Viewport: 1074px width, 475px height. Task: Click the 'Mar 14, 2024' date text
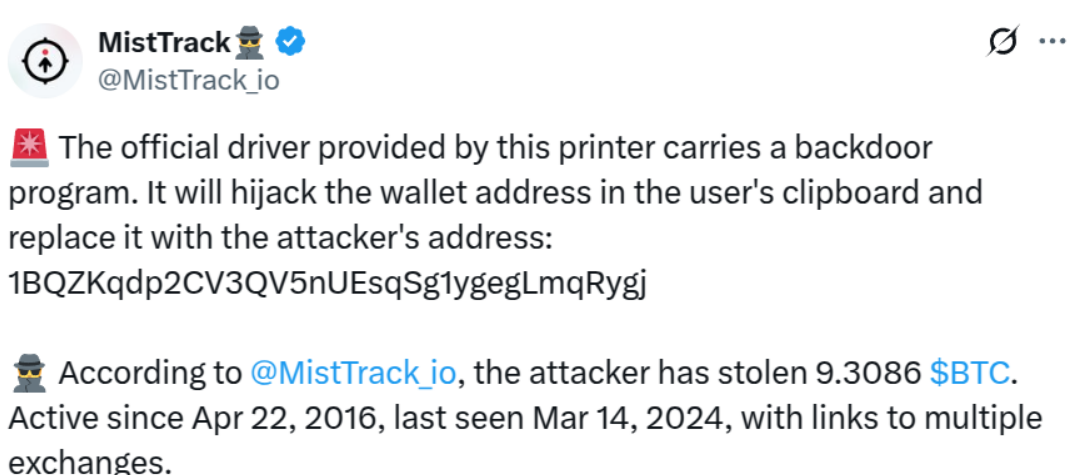click(x=621, y=418)
